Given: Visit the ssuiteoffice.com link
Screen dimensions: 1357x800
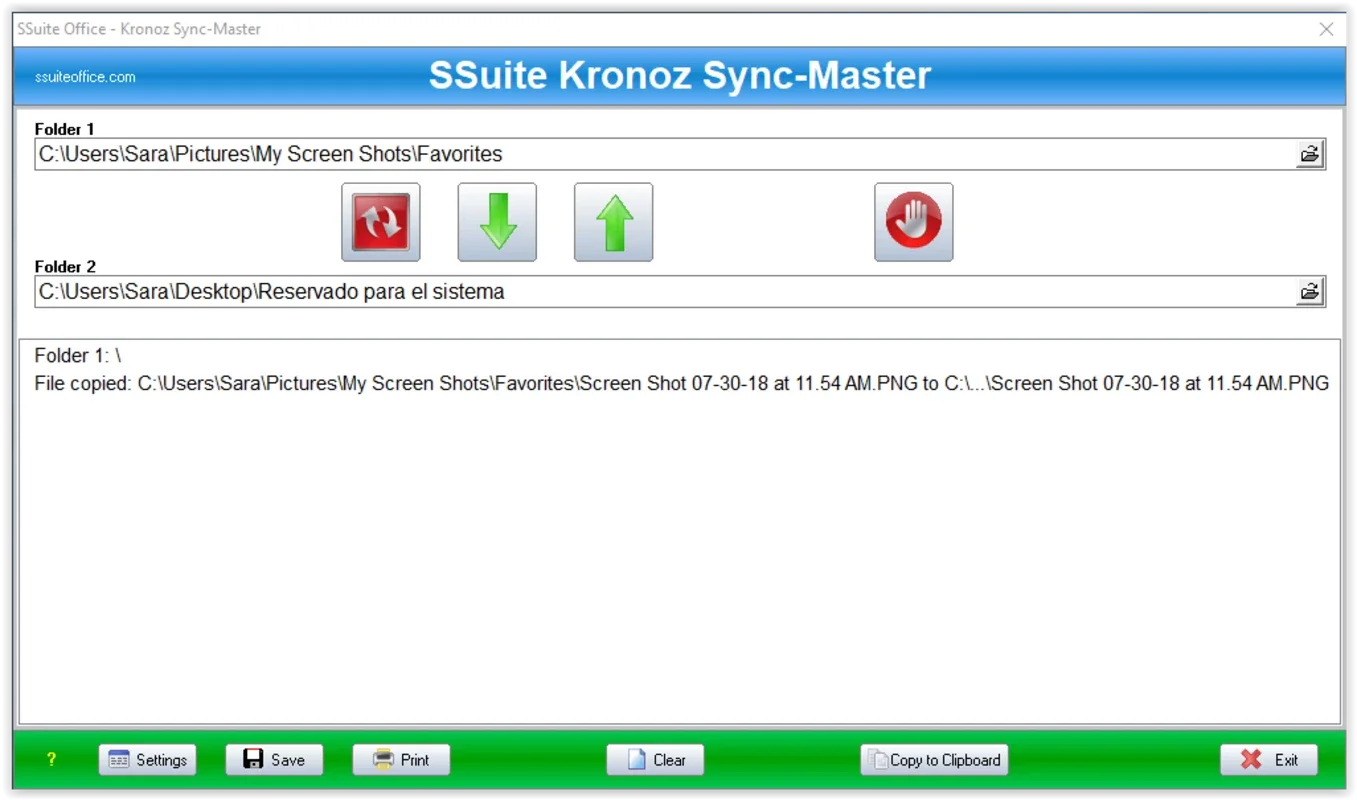Looking at the screenshot, I should [x=85, y=77].
